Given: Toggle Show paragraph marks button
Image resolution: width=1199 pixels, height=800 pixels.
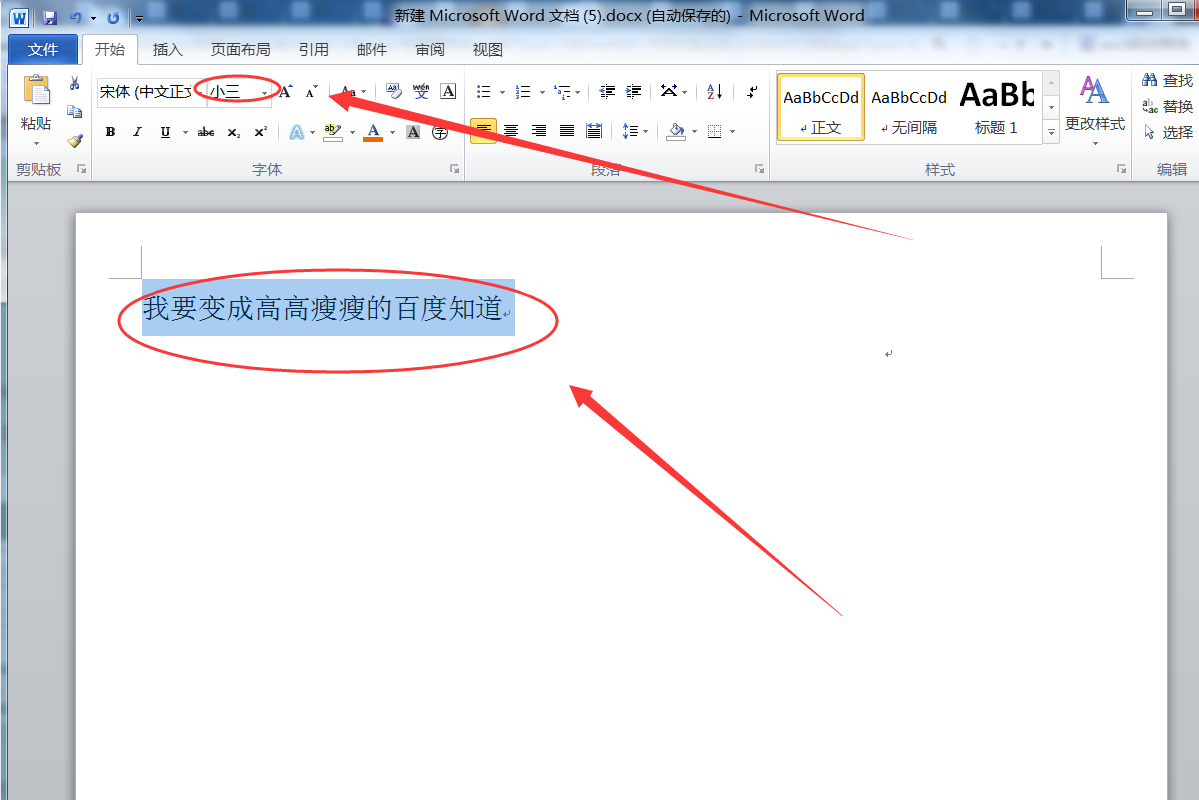Looking at the screenshot, I should point(752,92).
